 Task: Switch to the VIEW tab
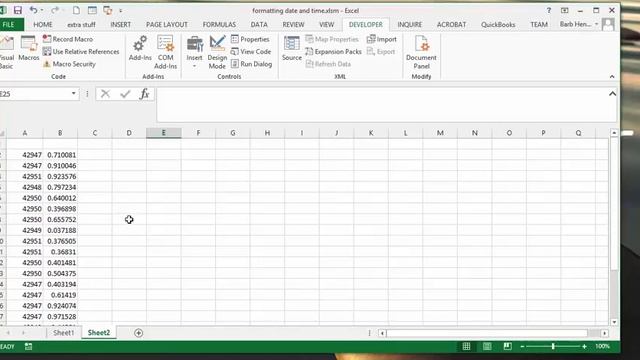coord(327,24)
